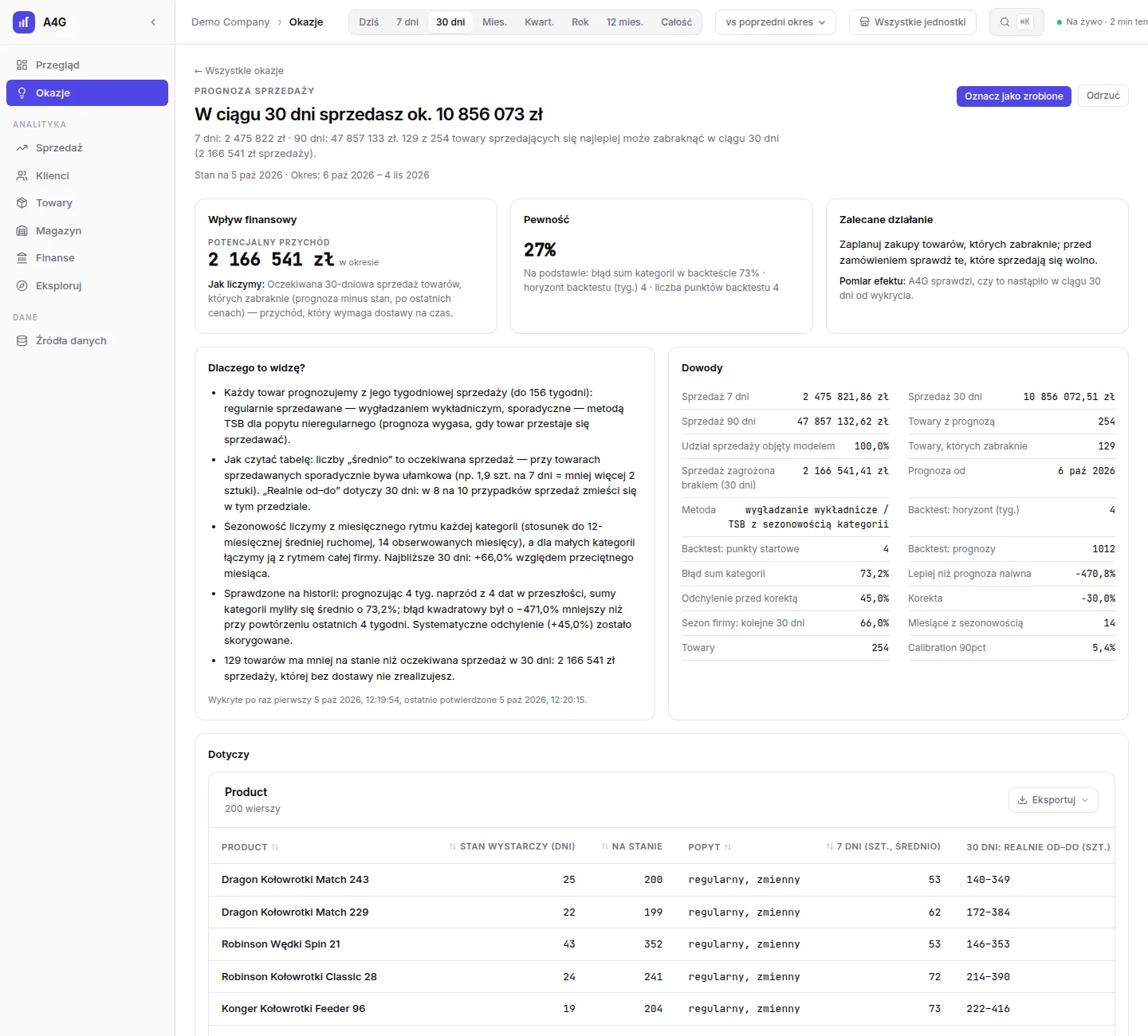
Task: Click the Dragon Kołowrotki Match 229 row
Action: pyautogui.click(x=661, y=912)
